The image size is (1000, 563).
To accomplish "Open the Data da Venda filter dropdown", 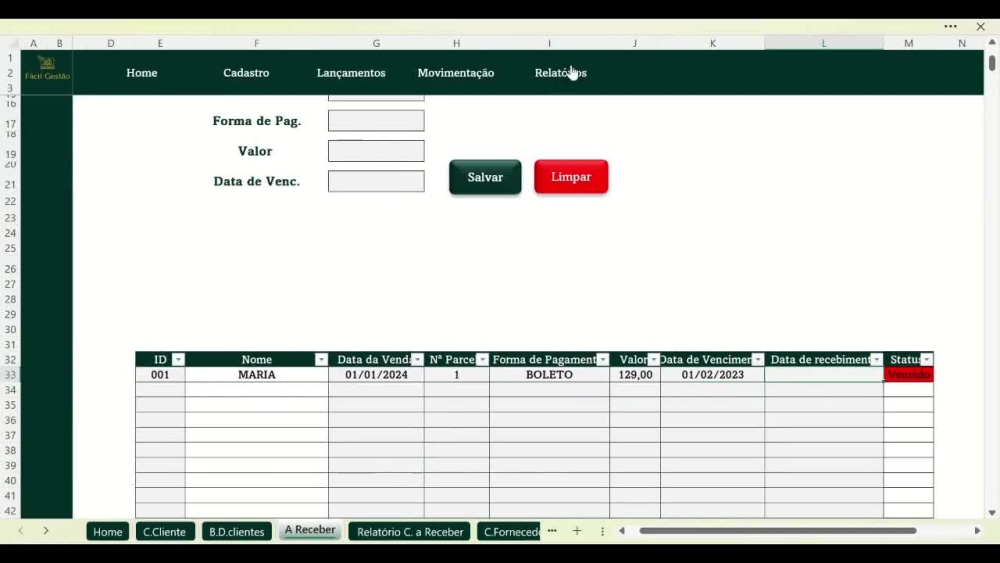I will click(x=417, y=360).
